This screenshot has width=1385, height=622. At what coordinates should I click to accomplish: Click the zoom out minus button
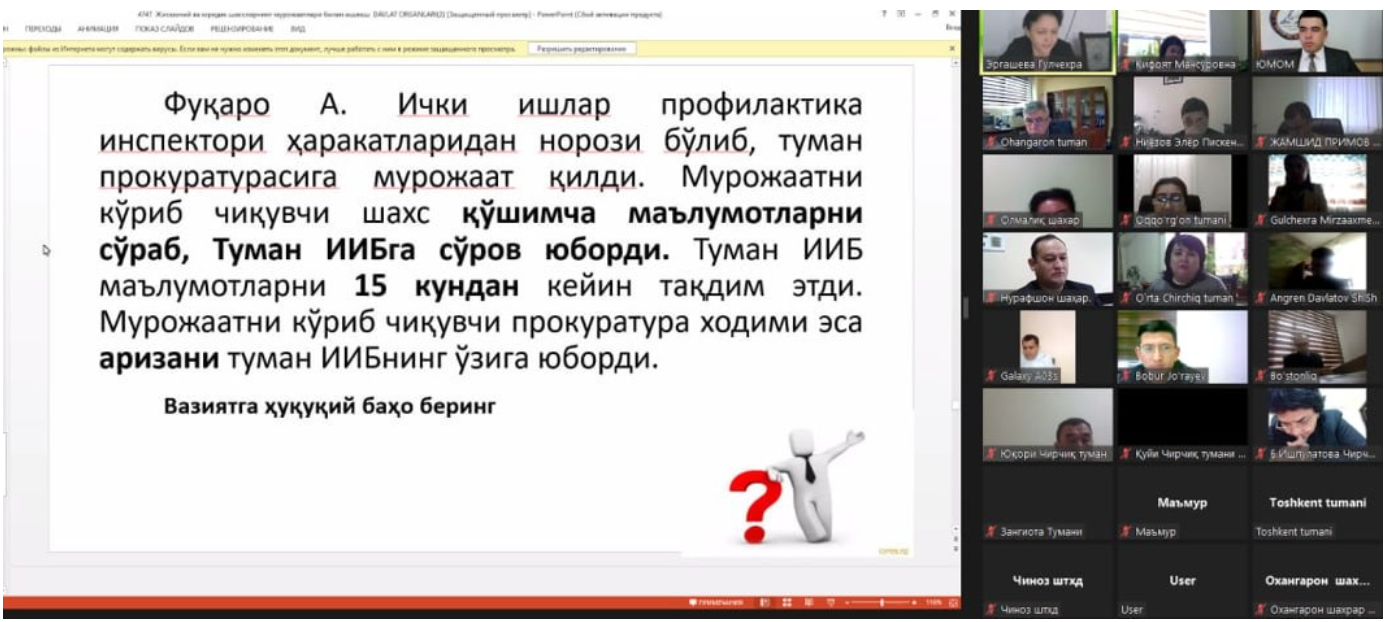click(848, 603)
